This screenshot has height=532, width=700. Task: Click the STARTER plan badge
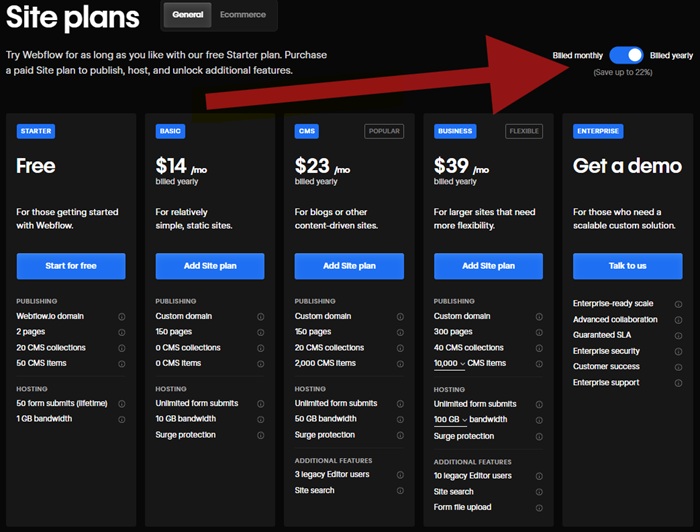[x=36, y=131]
